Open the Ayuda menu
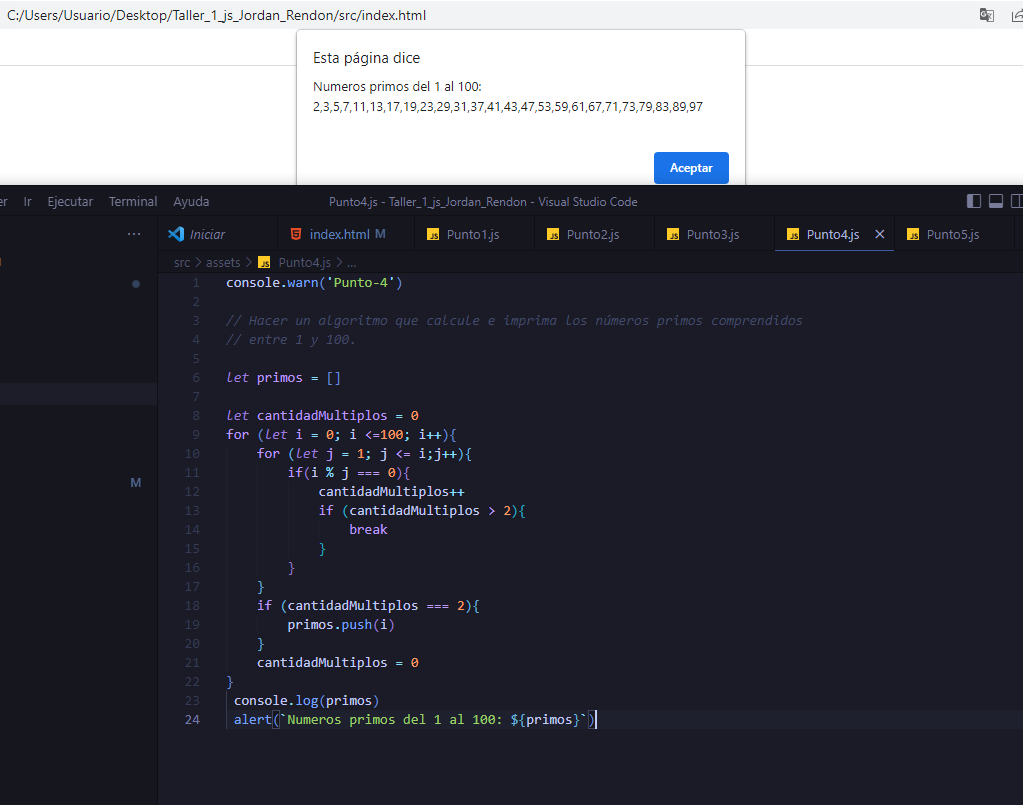1023x805 pixels. [191, 202]
